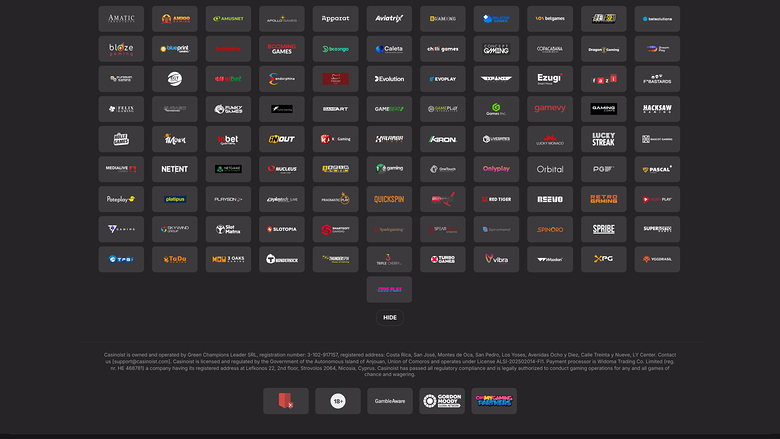Click the Booming Games tile
The image size is (780, 439).
[282, 49]
